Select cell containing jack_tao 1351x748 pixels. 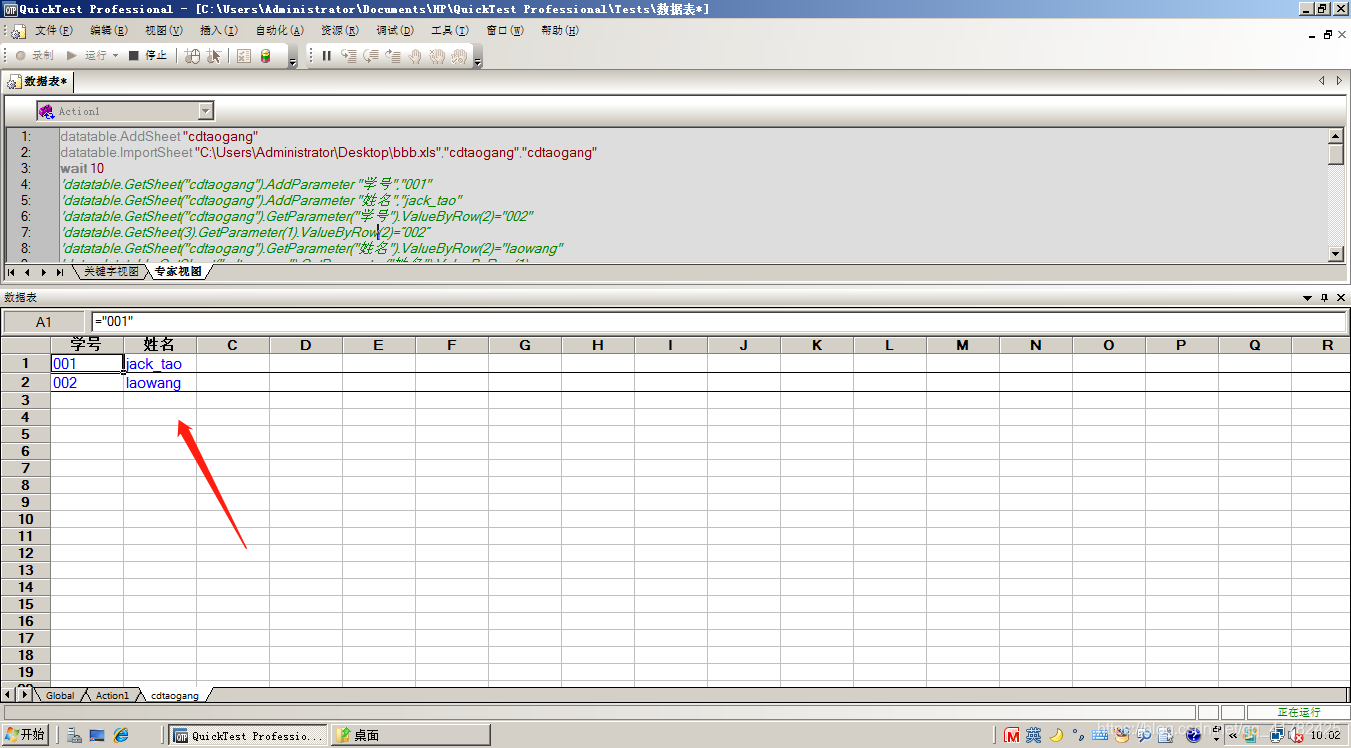pyautogui.click(x=160, y=364)
